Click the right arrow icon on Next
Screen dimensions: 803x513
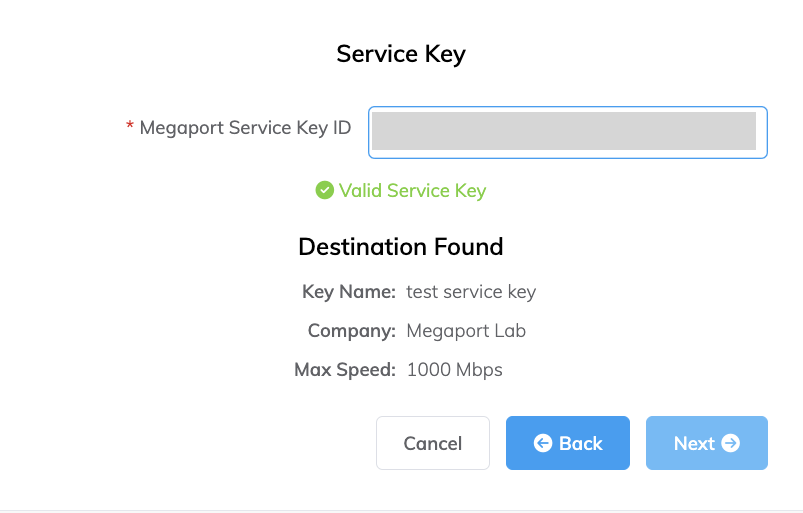(731, 443)
